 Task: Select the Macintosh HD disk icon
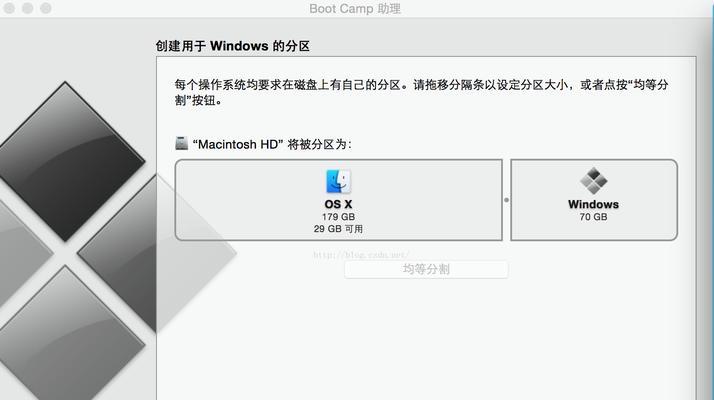[181, 144]
